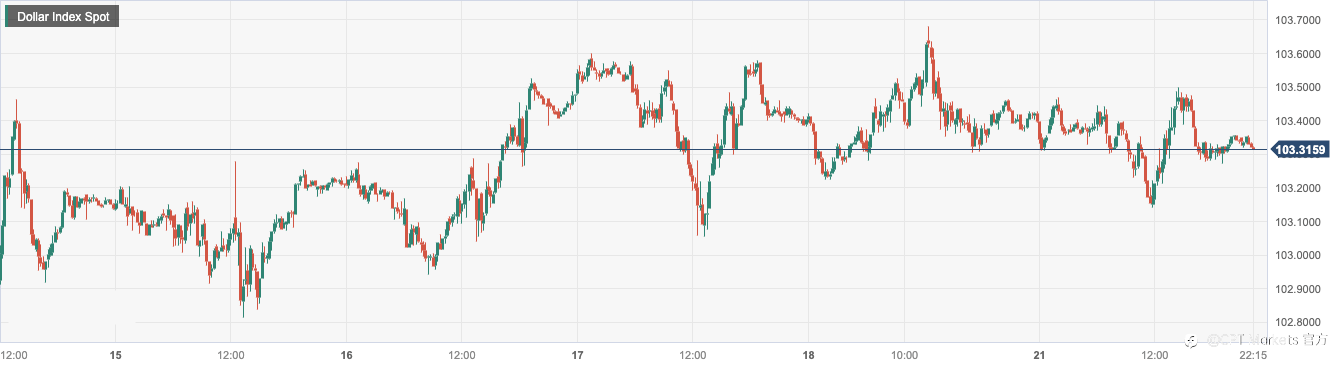Click the 102.9000 price axis label
This screenshot has height=368, width=1344.
[x=1301, y=289]
